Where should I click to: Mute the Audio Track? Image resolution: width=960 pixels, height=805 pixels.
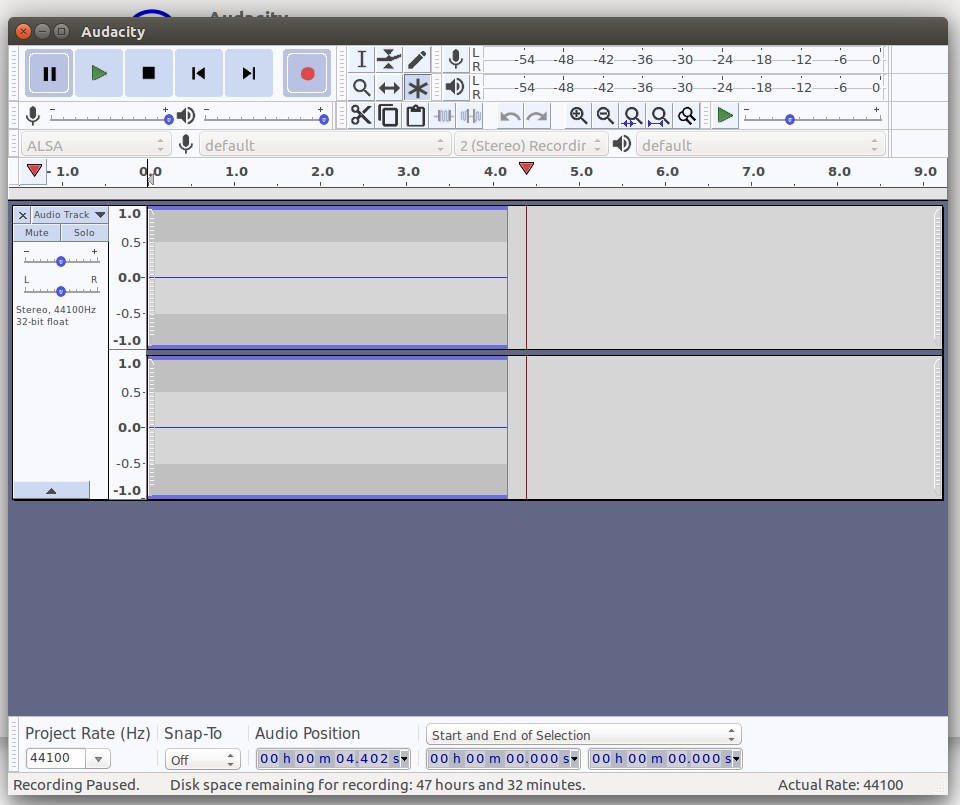click(x=36, y=233)
